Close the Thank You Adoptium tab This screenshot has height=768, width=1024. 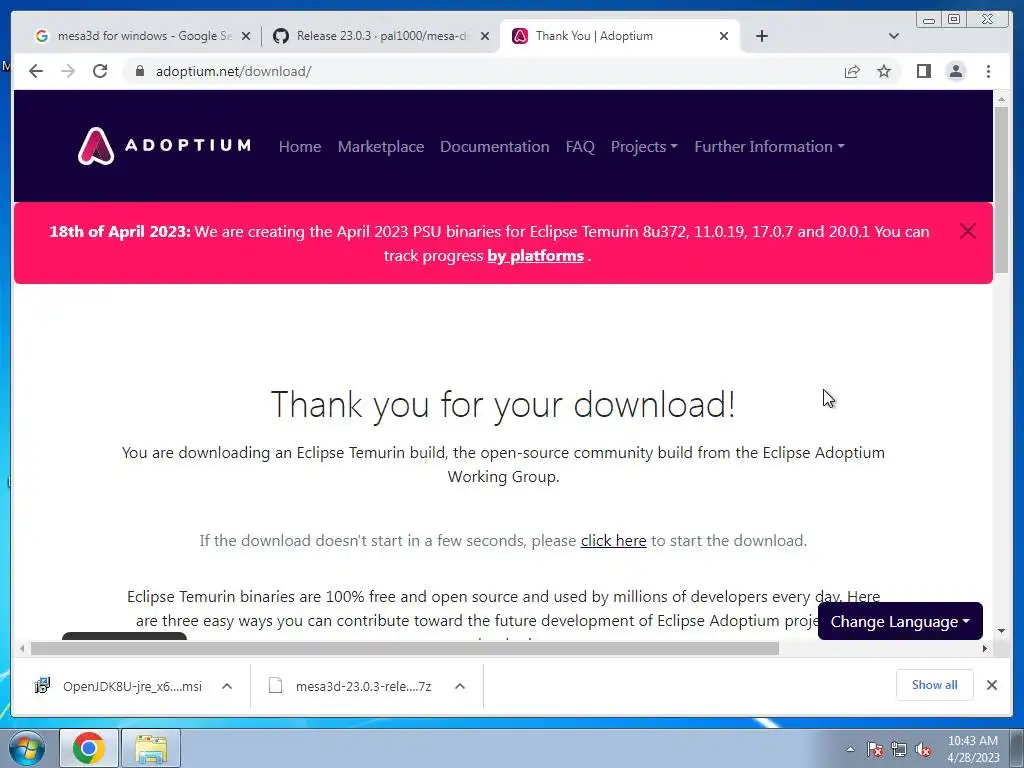[x=724, y=37]
